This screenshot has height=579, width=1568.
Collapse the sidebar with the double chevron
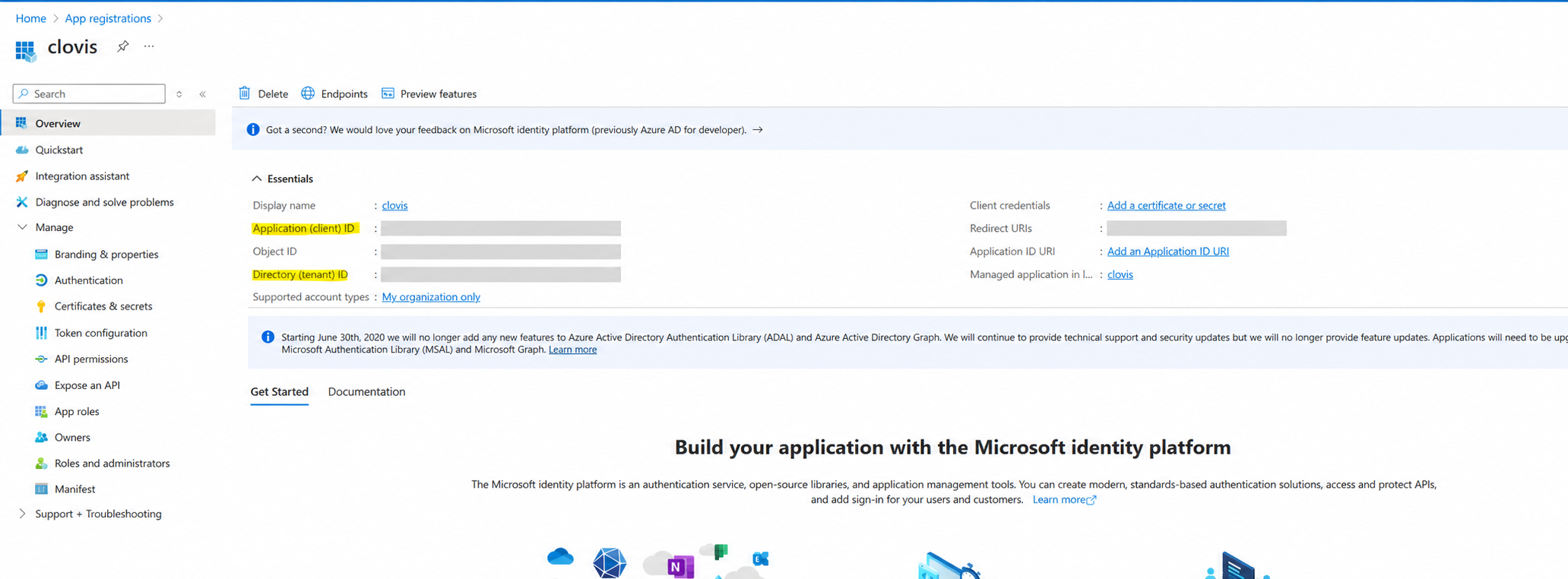click(203, 94)
